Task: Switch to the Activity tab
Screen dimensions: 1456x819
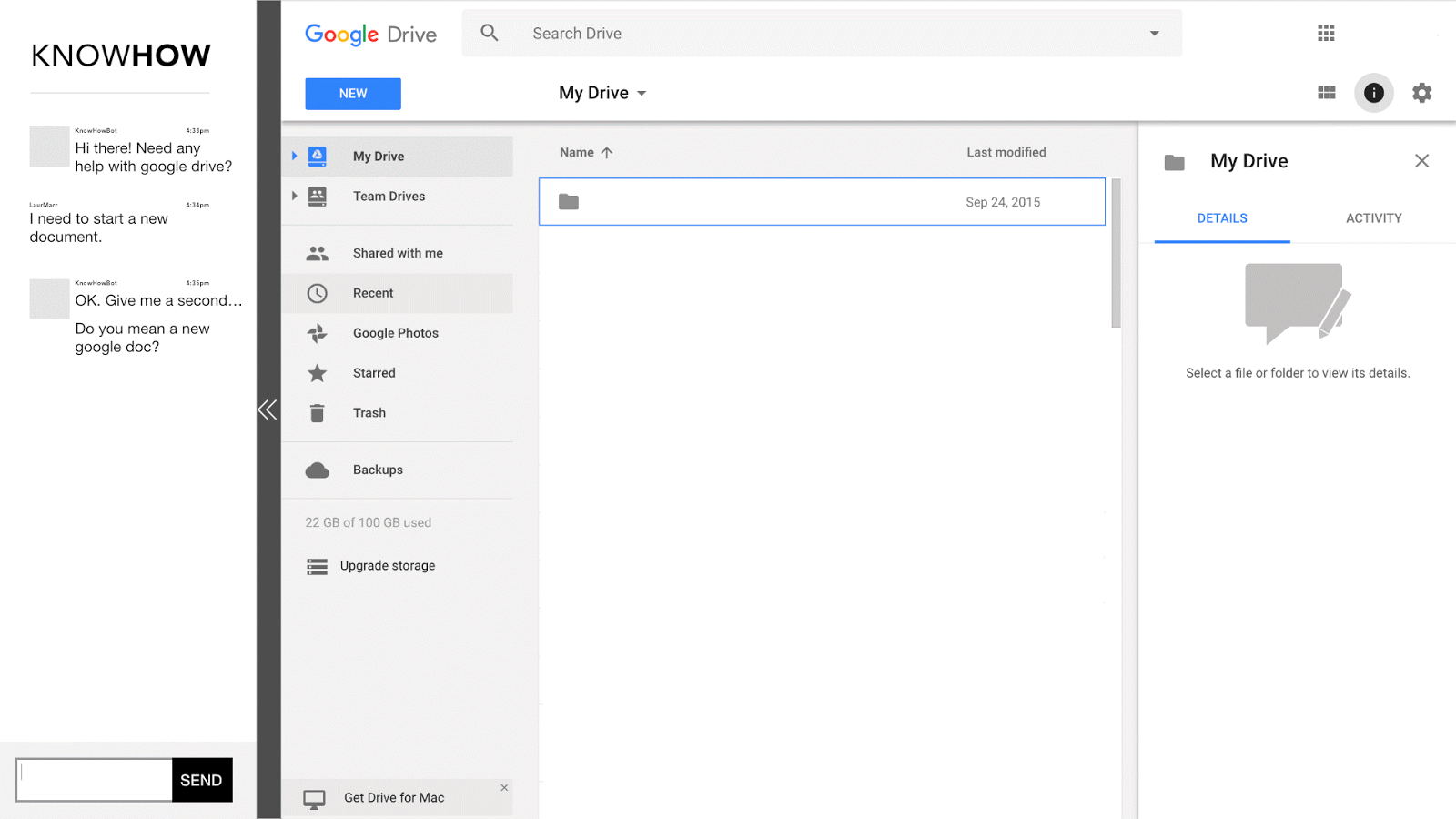Action: pos(1373,218)
